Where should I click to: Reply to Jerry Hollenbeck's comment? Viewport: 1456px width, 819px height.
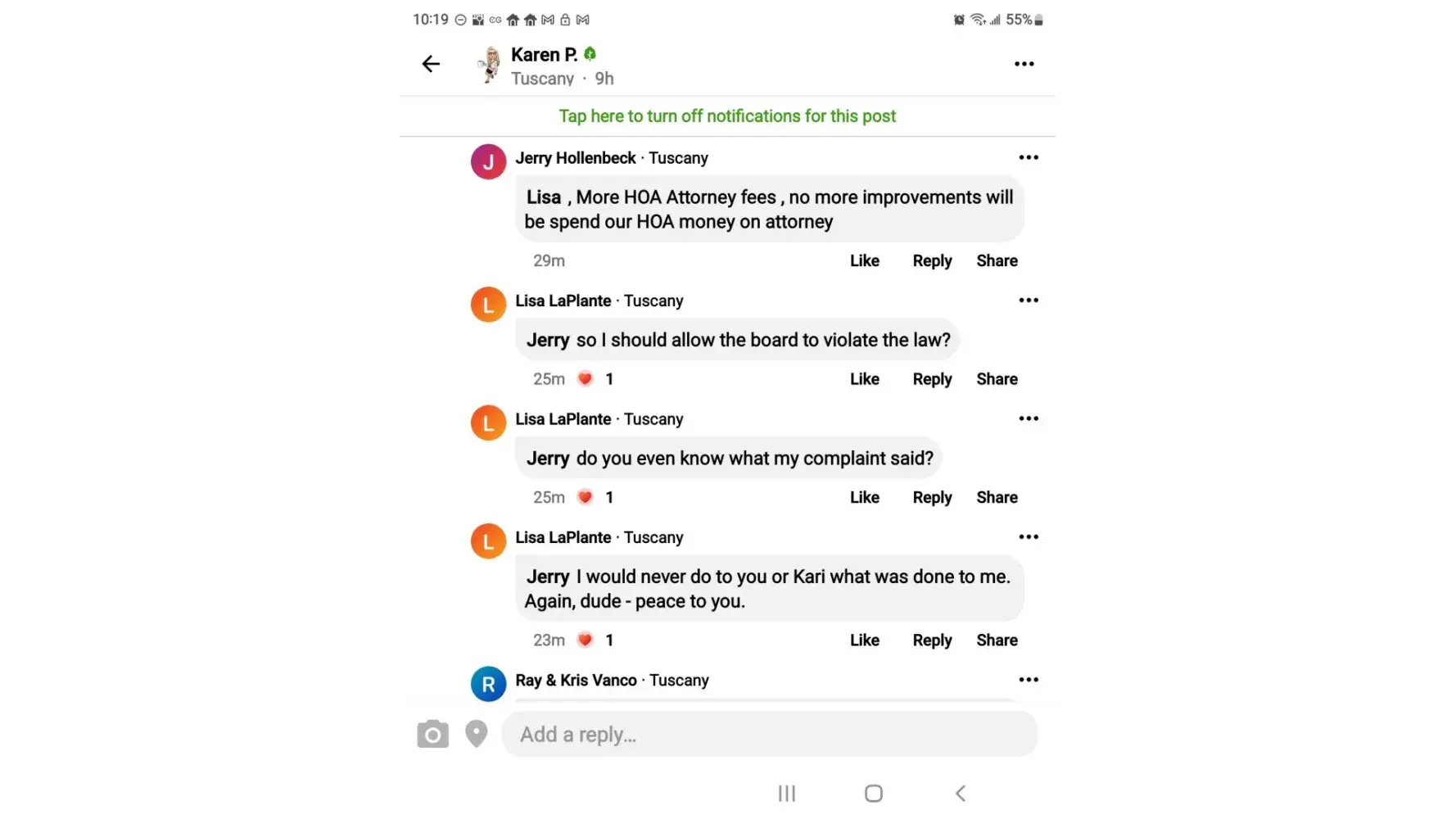[932, 260]
